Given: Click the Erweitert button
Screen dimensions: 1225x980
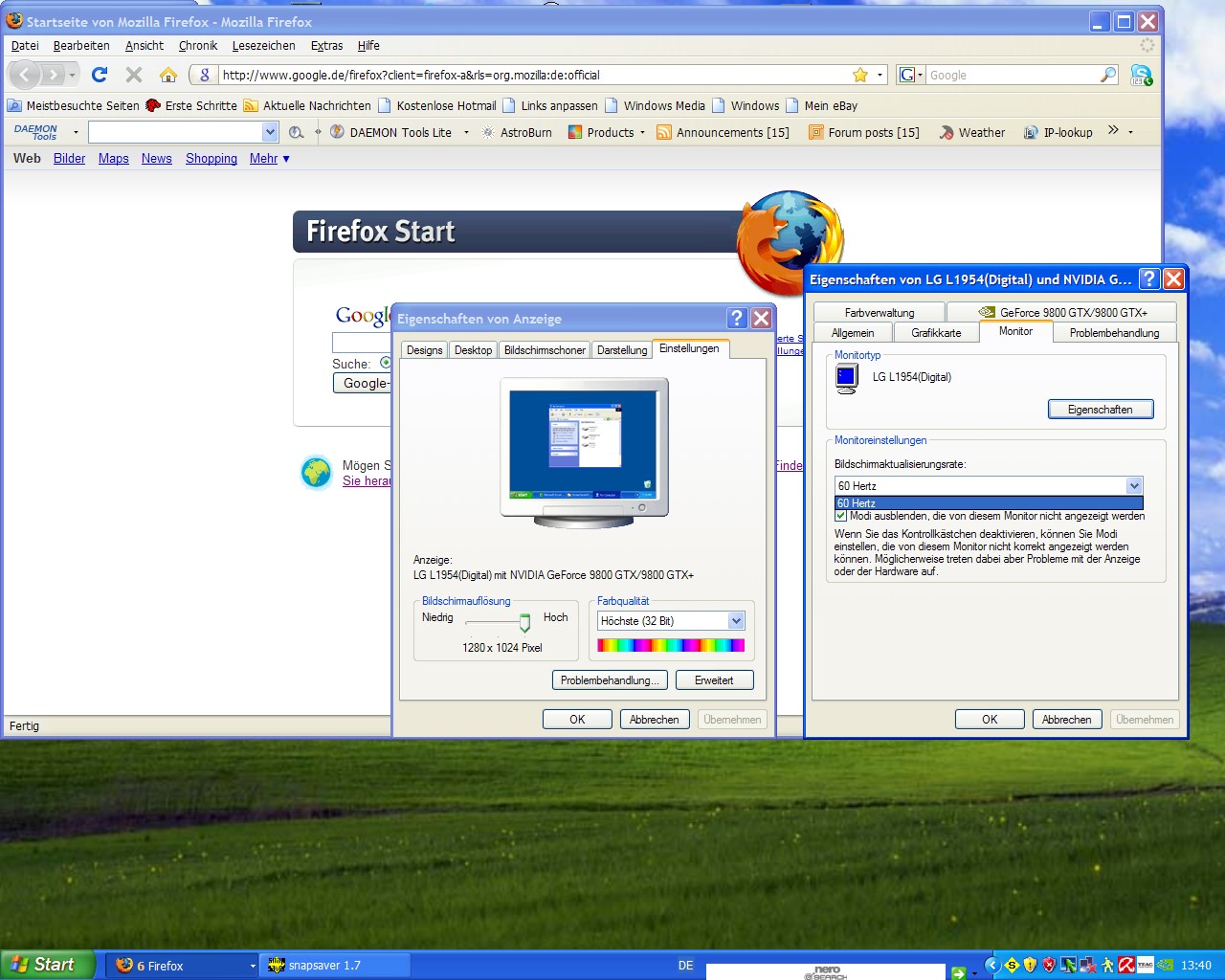Looking at the screenshot, I should [x=714, y=680].
